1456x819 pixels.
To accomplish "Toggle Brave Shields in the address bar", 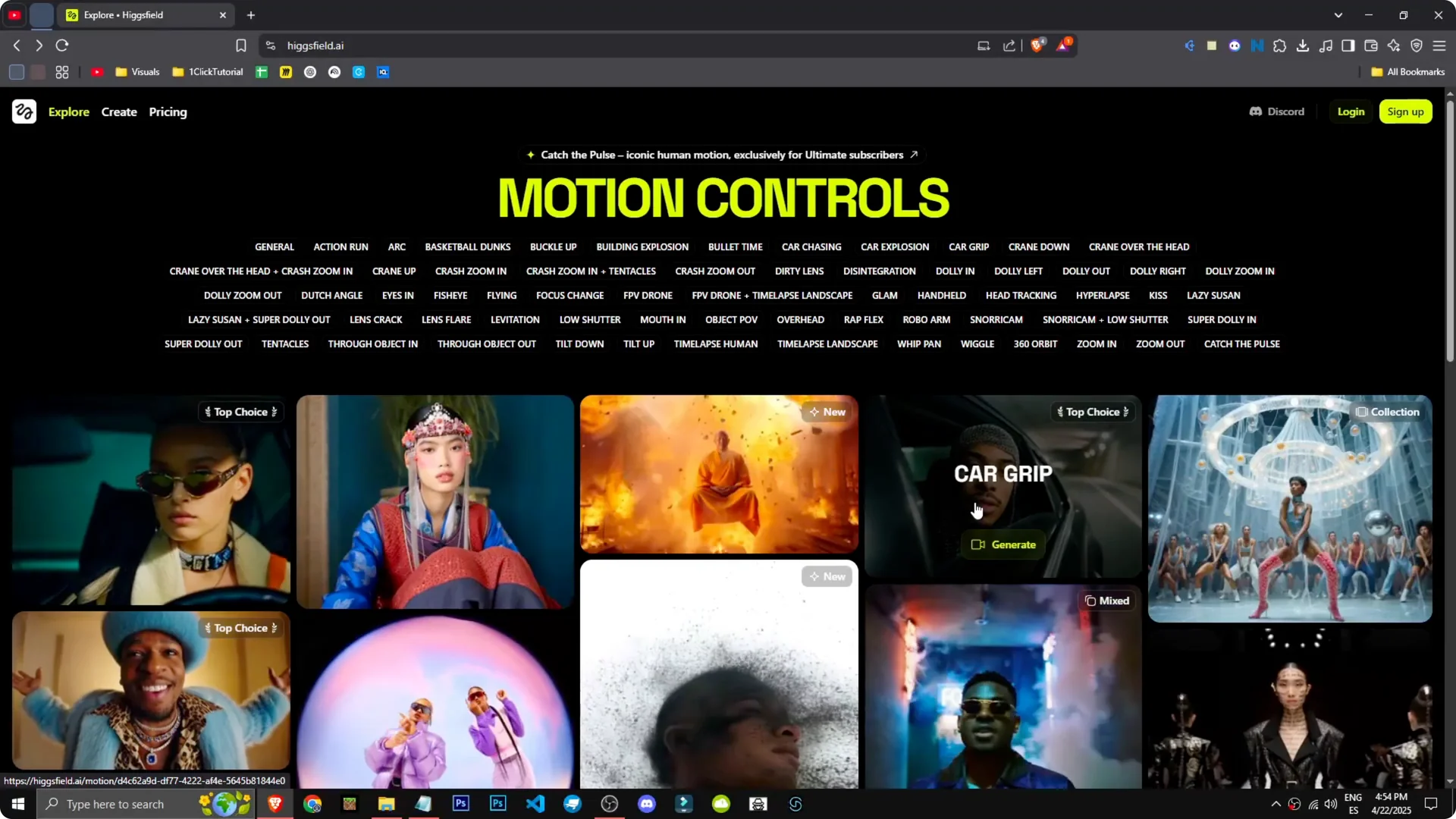I will click(x=1037, y=45).
